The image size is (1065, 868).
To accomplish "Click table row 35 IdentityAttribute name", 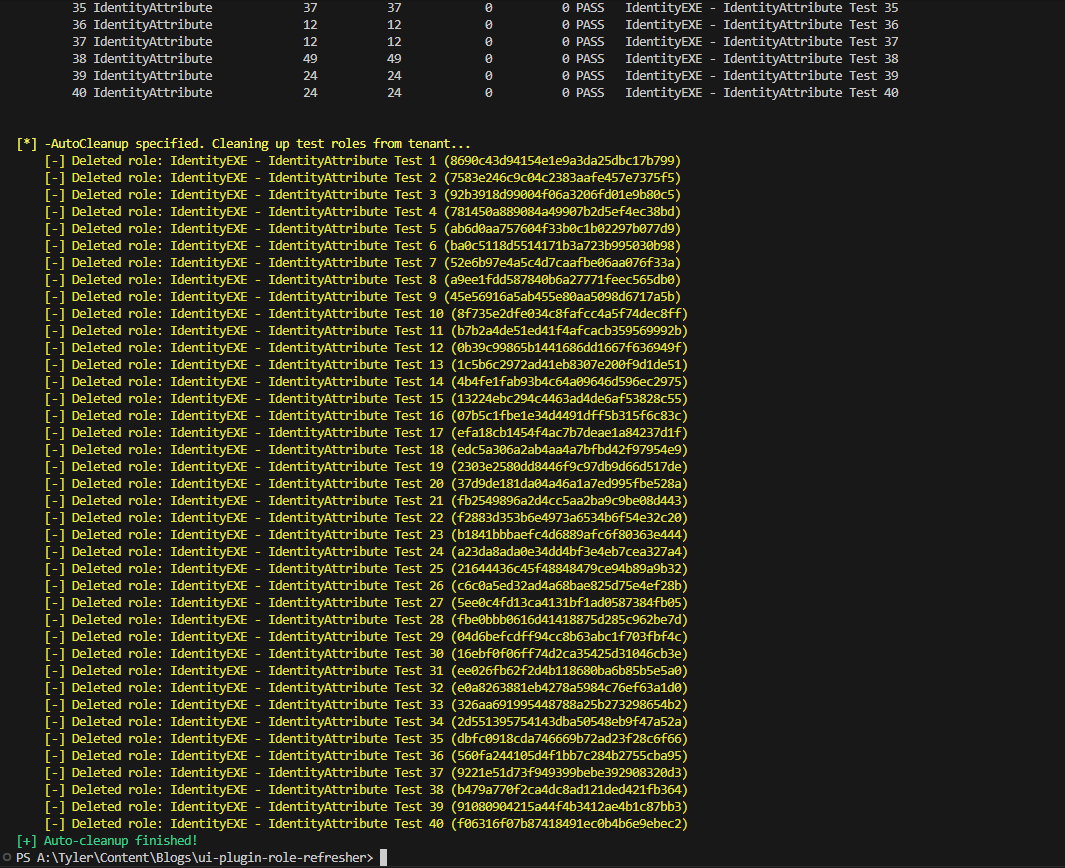I will (153, 8).
